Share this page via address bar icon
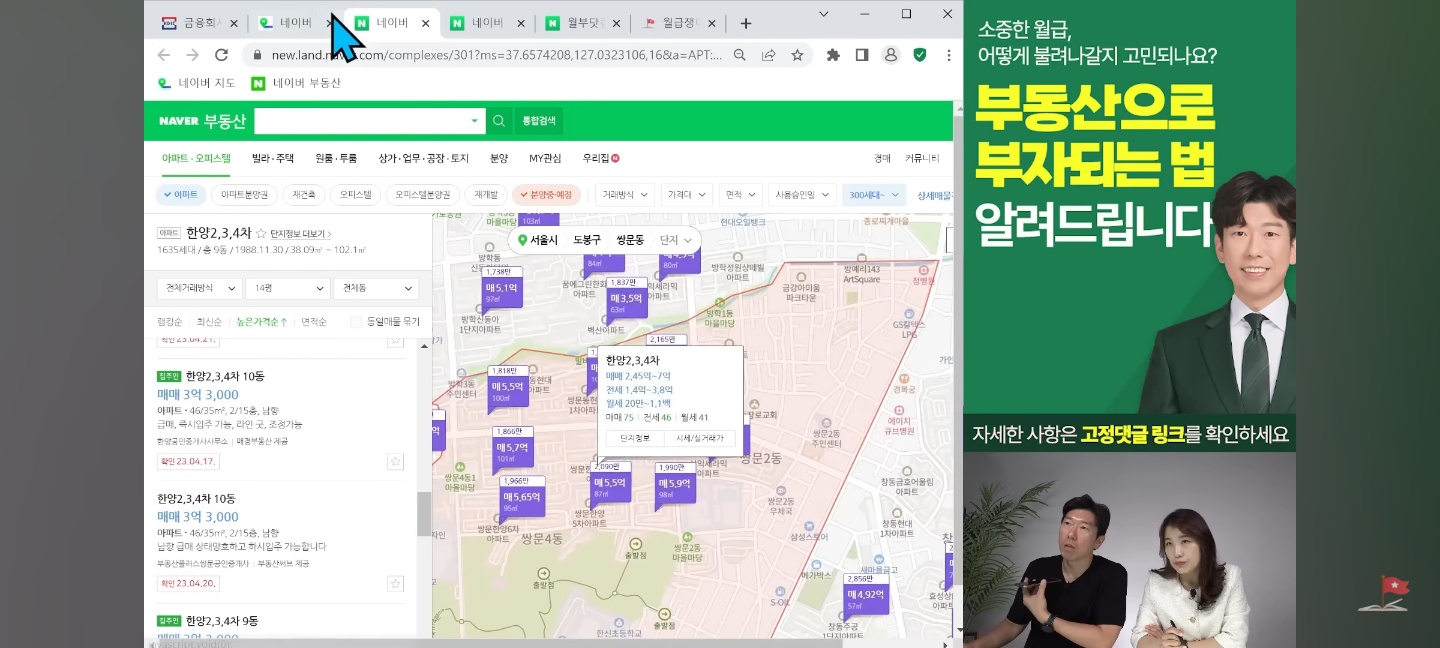The height and width of the screenshot is (648, 1440). coord(768,55)
